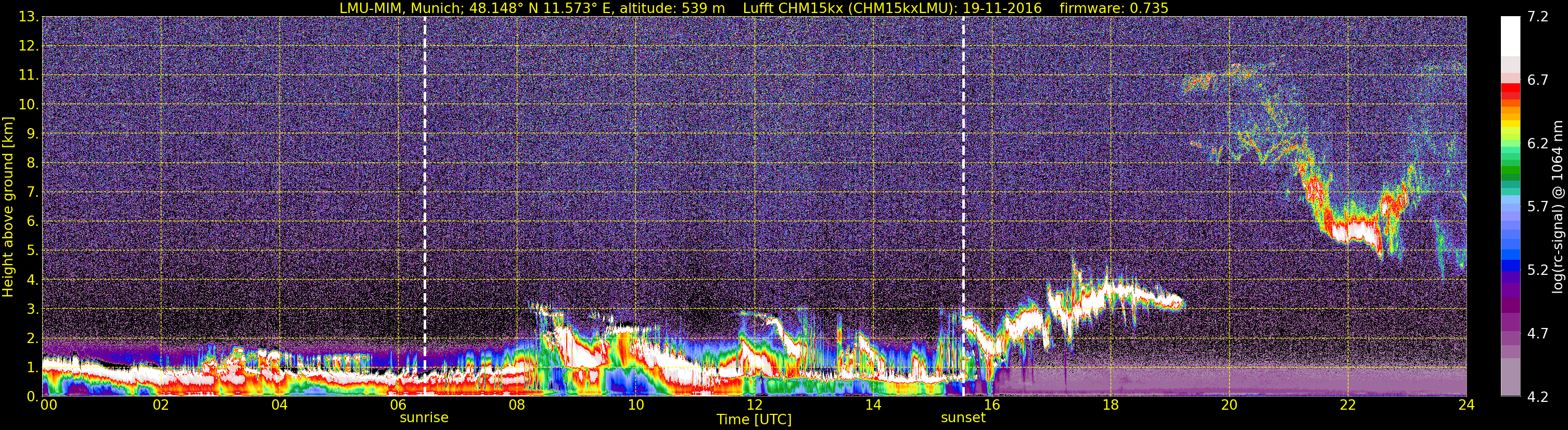Click the height axis tick label 11
The image size is (1568, 430).
click(28, 75)
